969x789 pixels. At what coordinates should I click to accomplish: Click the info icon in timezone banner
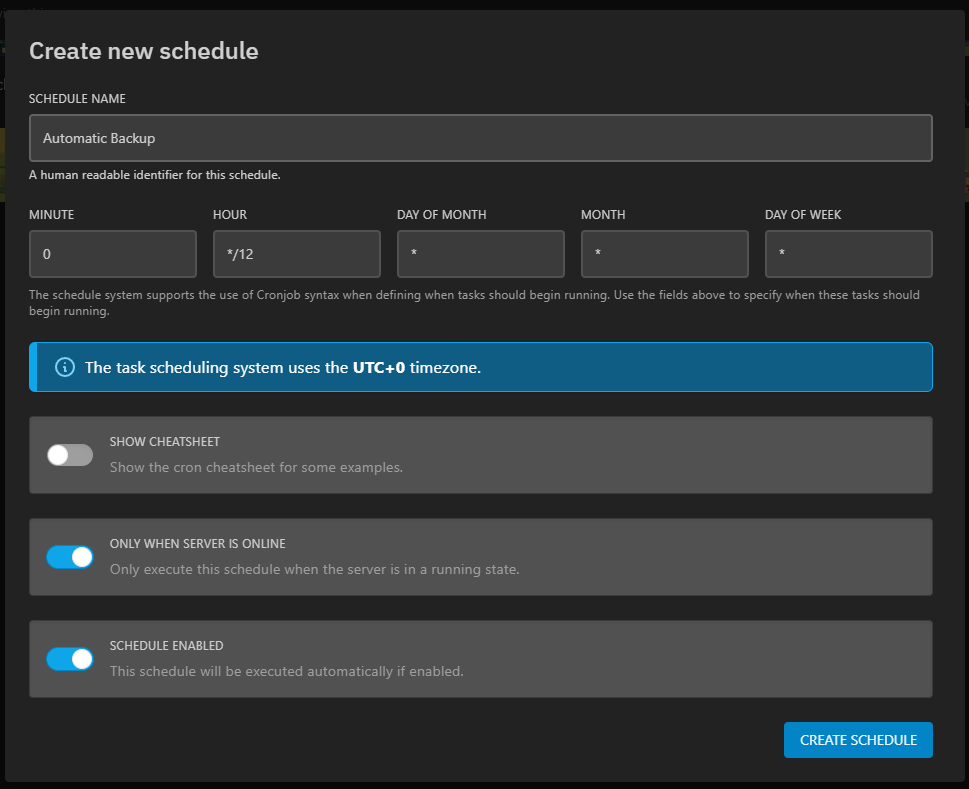coord(65,367)
